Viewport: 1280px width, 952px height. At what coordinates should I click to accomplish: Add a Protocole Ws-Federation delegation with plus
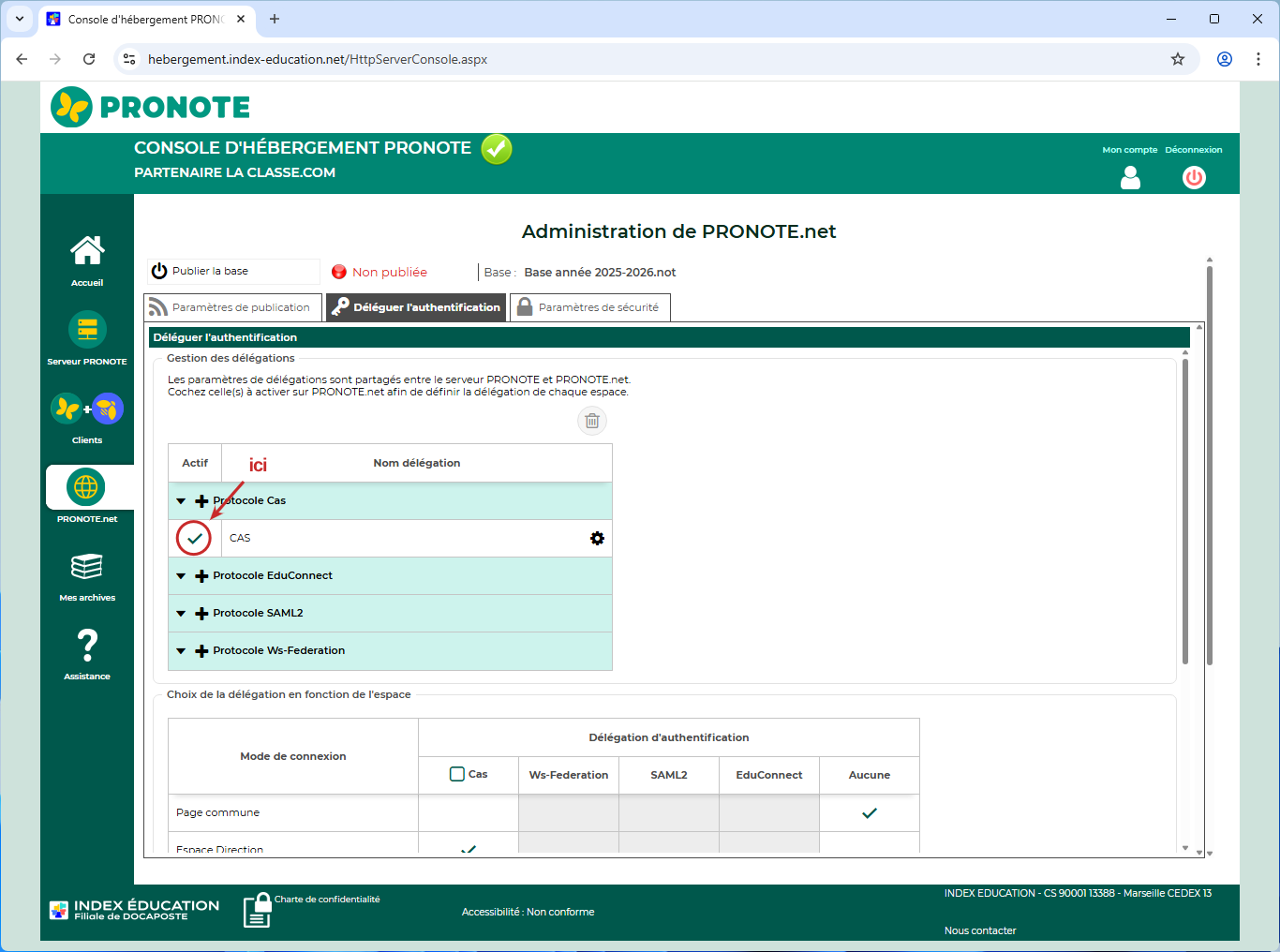(x=201, y=651)
